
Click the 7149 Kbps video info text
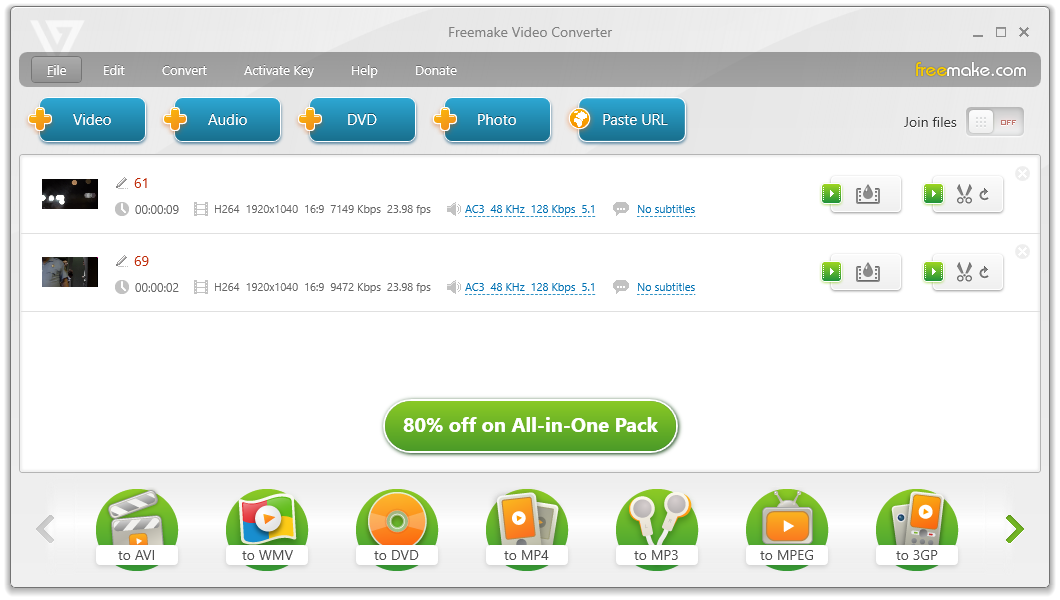coord(356,209)
